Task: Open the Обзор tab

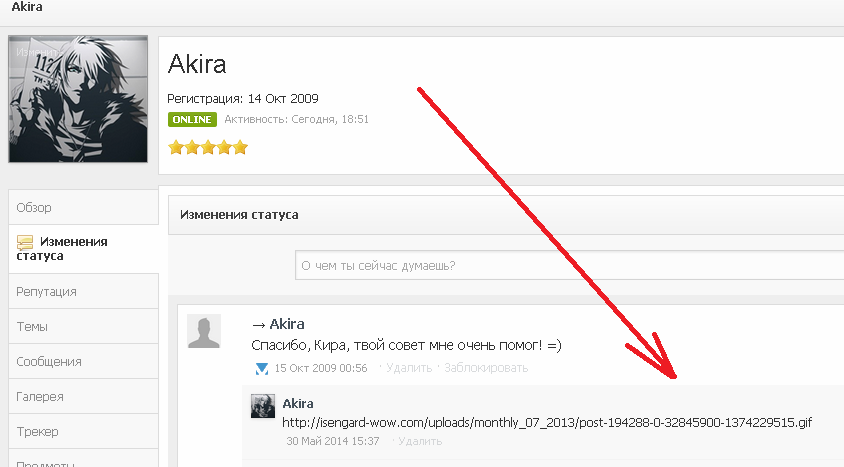Action: 83,207
